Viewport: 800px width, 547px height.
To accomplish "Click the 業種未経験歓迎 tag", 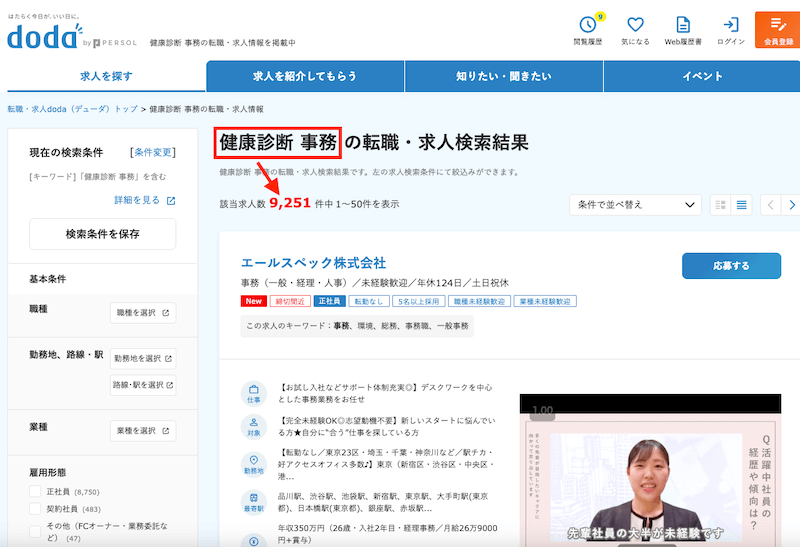I will click(545, 301).
